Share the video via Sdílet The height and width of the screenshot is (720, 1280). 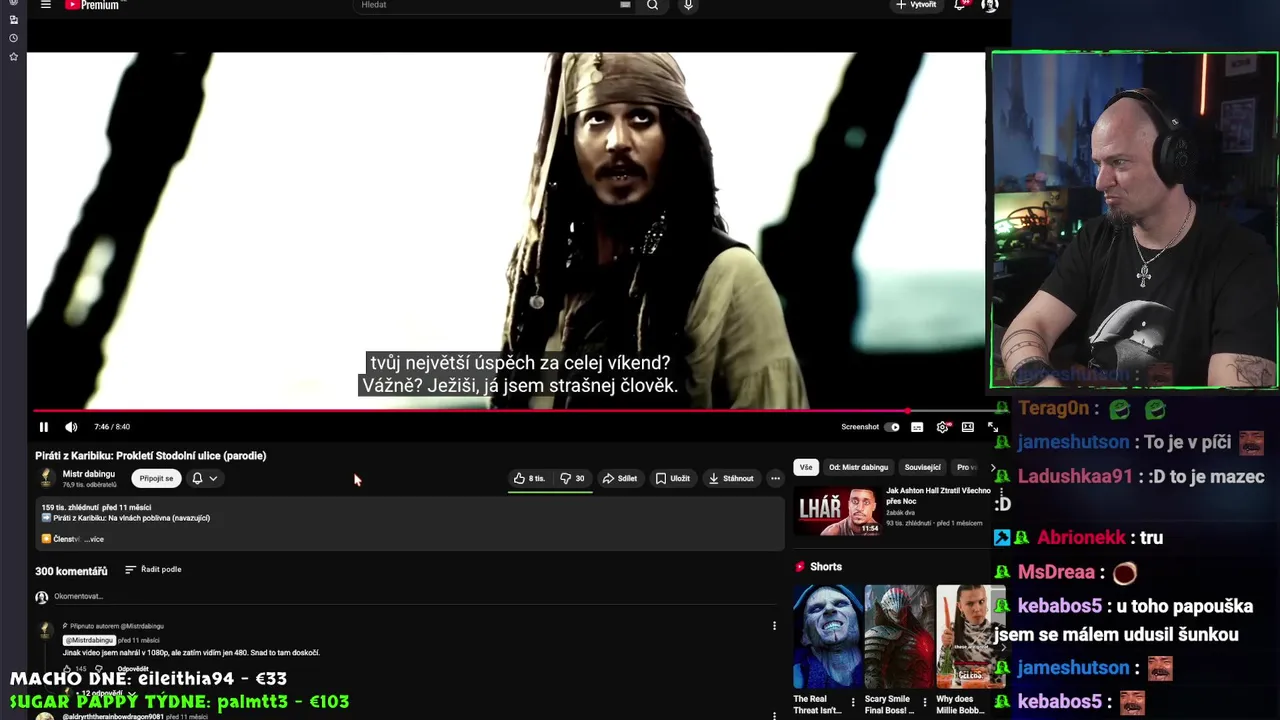click(620, 478)
